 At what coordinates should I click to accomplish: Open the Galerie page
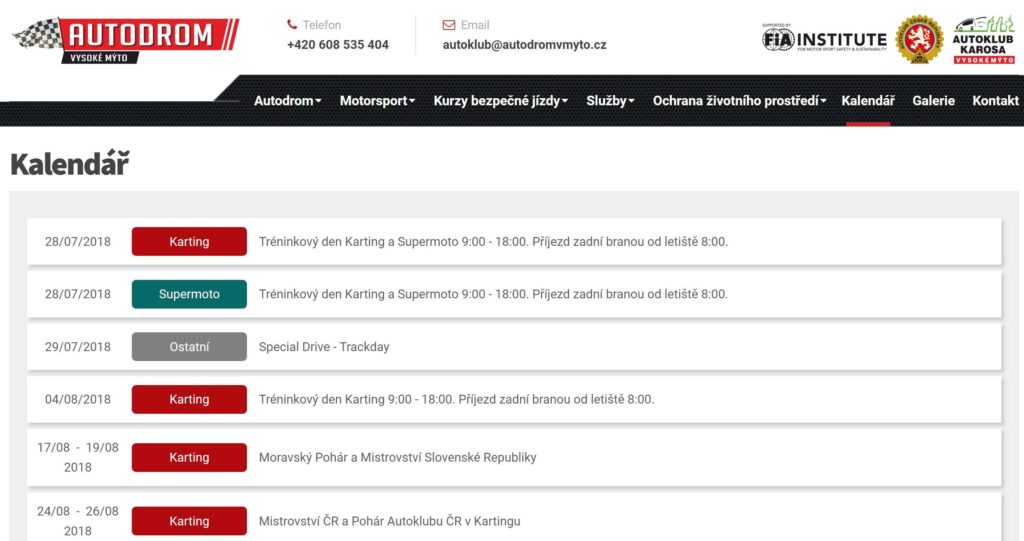(x=933, y=101)
